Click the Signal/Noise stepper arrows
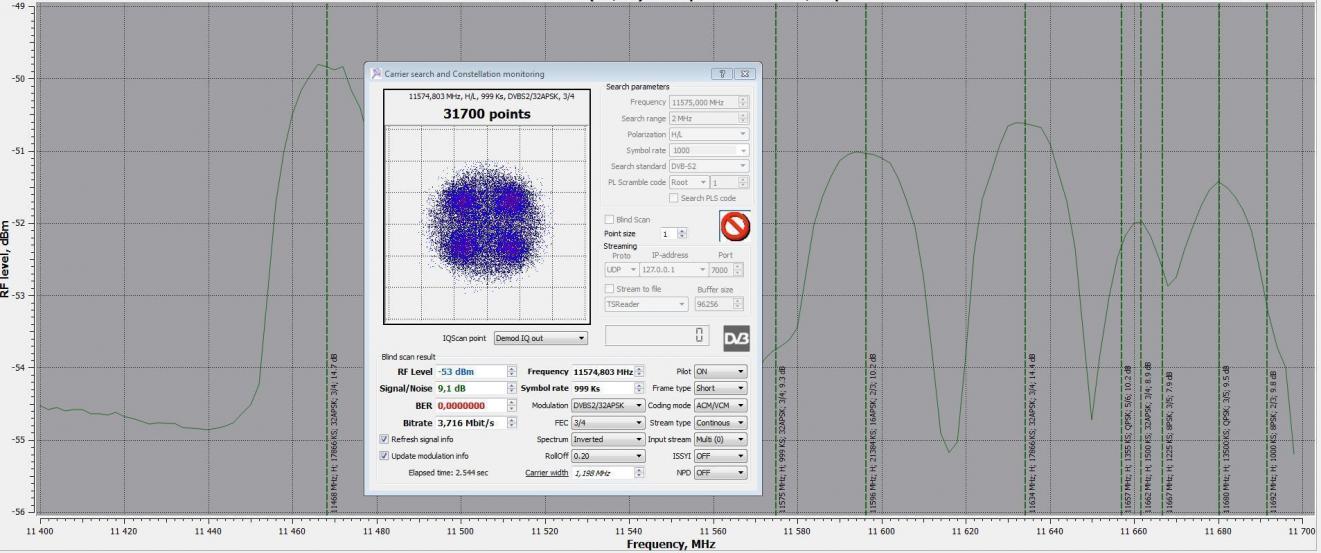 pyautogui.click(x=512, y=388)
